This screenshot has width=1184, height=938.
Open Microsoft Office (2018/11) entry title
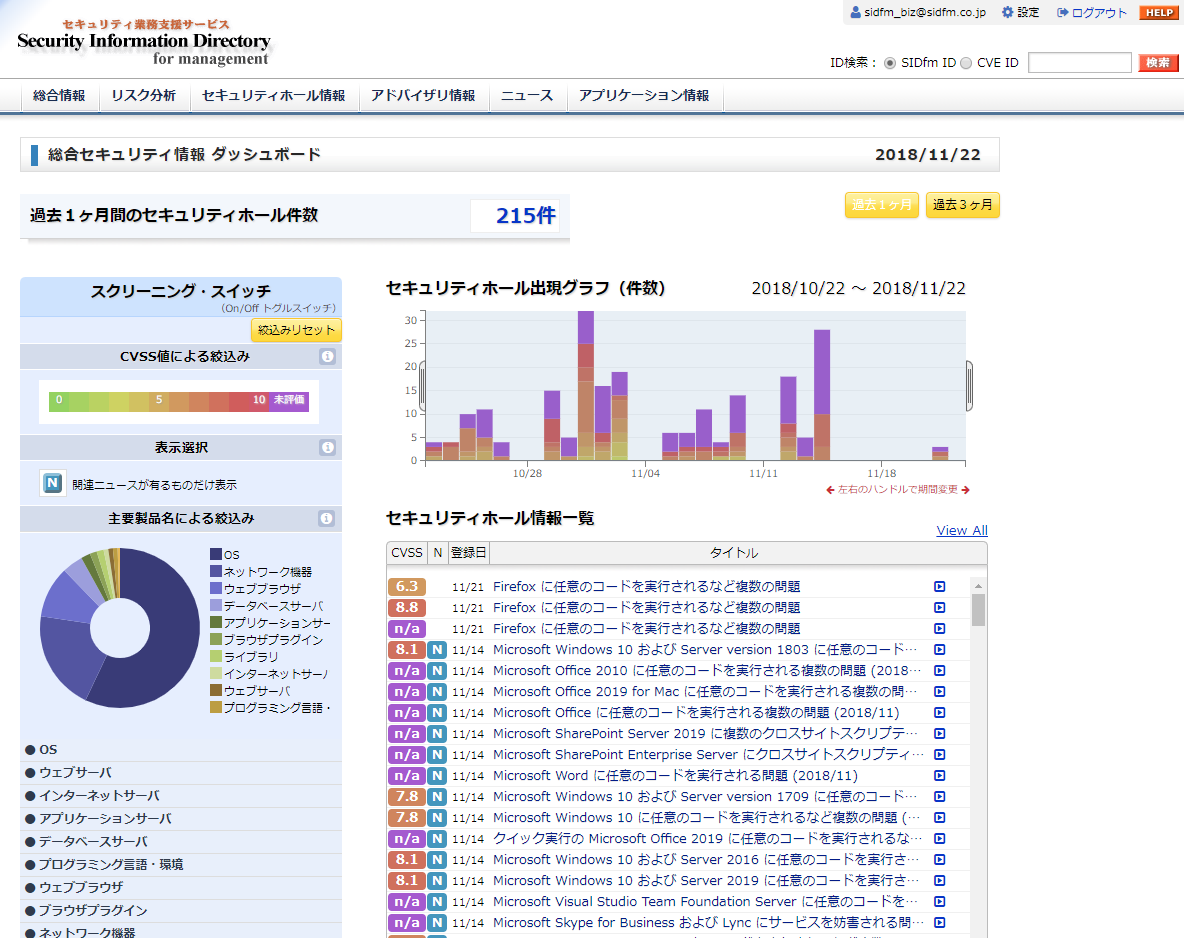(x=696, y=713)
